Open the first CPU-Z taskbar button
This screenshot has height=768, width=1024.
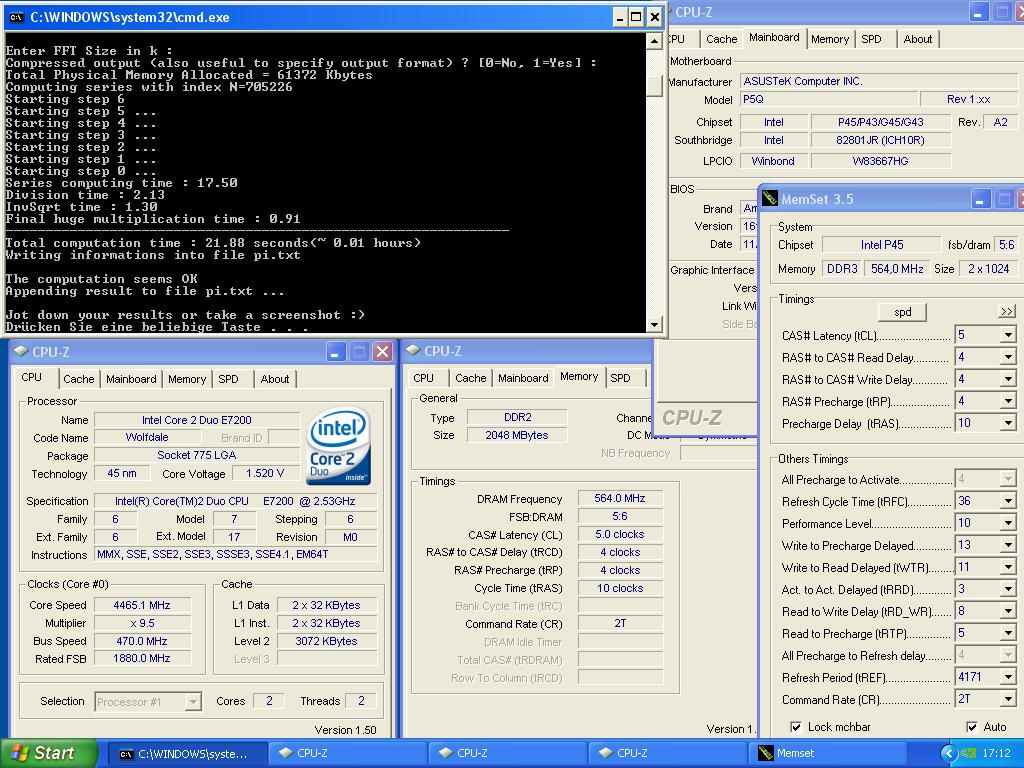click(347, 754)
